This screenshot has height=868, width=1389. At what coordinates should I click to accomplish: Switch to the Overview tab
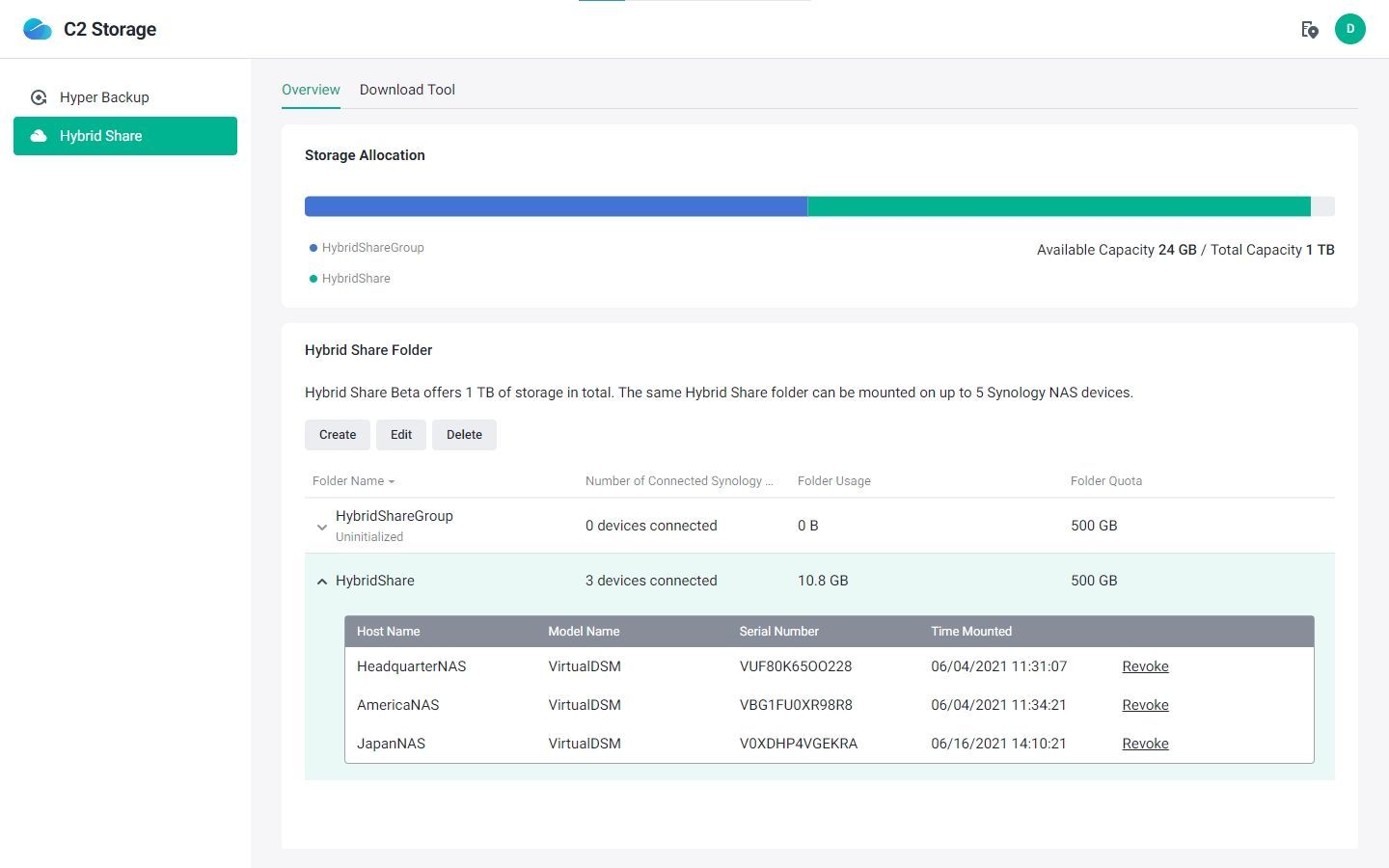[311, 90]
